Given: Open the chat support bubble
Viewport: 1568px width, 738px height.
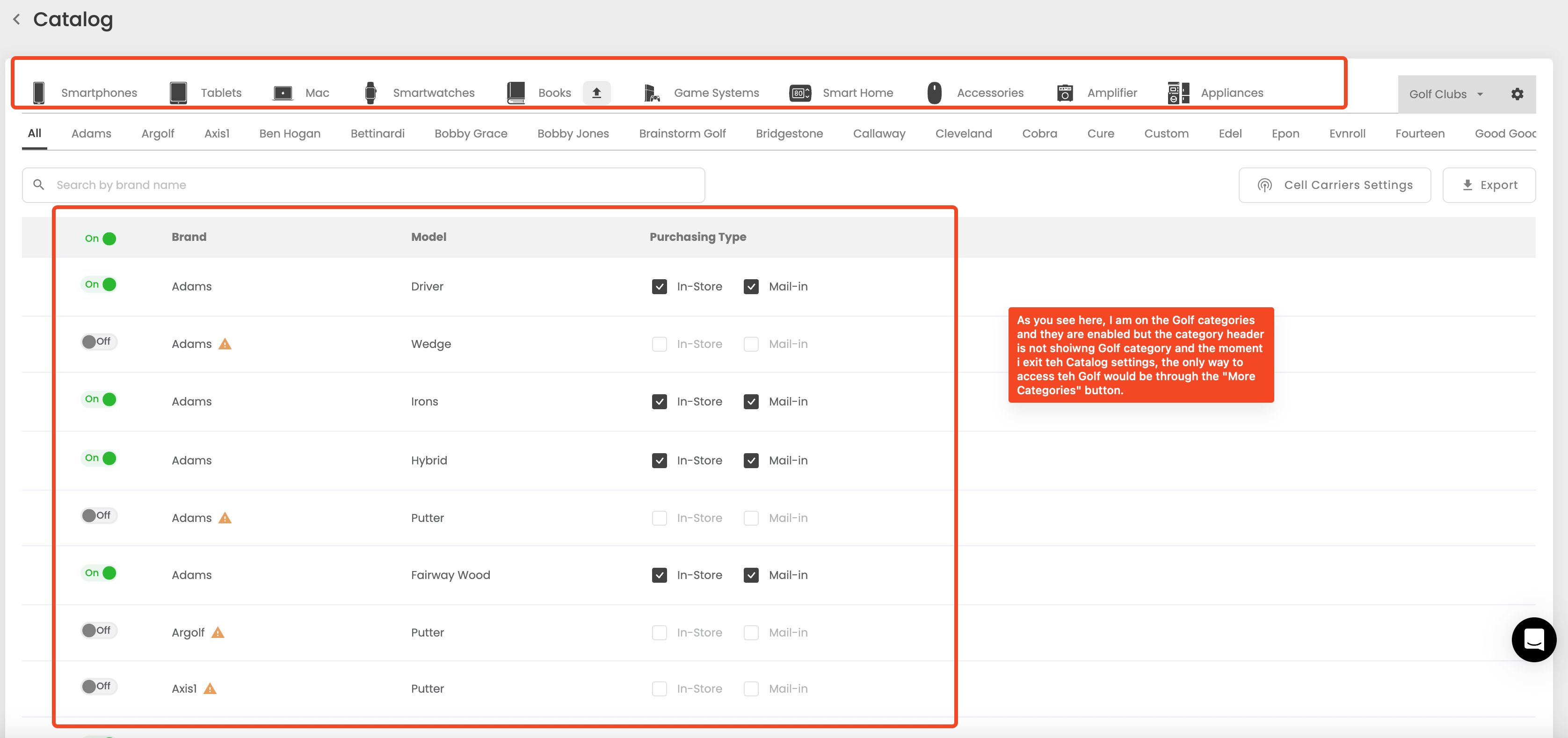Looking at the screenshot, I should (1534, 640).
